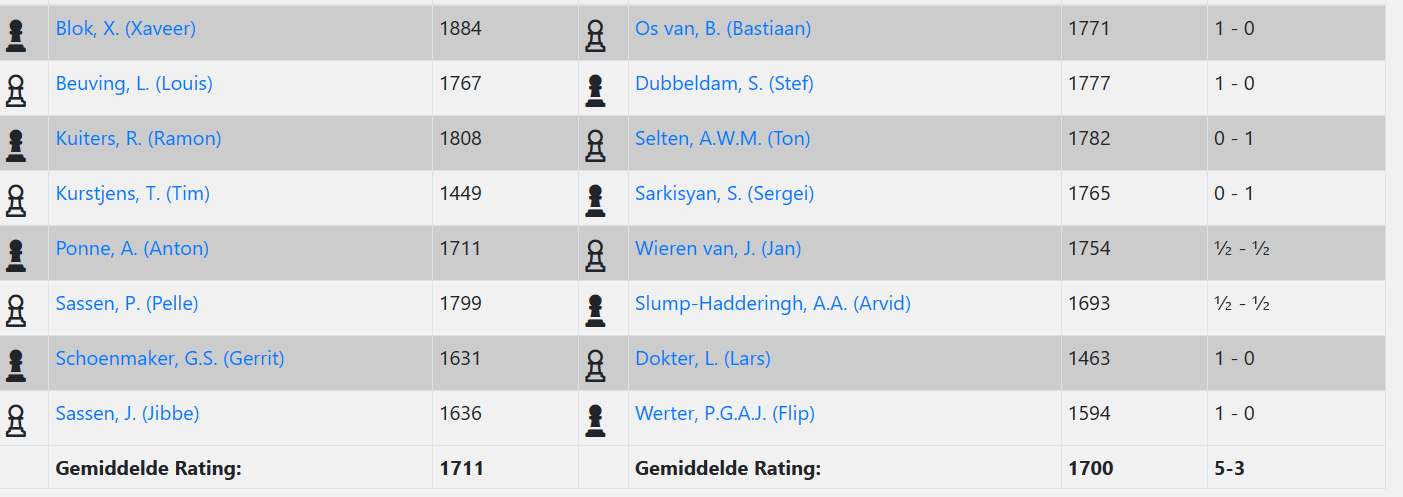Open Selten, A.W.M. (Ton) player link
This screenshot has width=1403, height=497.
(x=722, y=139)
